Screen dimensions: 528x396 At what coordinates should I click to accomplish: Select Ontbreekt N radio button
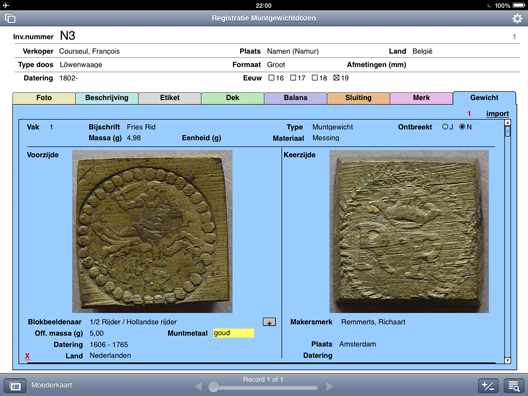click(462, 127)
